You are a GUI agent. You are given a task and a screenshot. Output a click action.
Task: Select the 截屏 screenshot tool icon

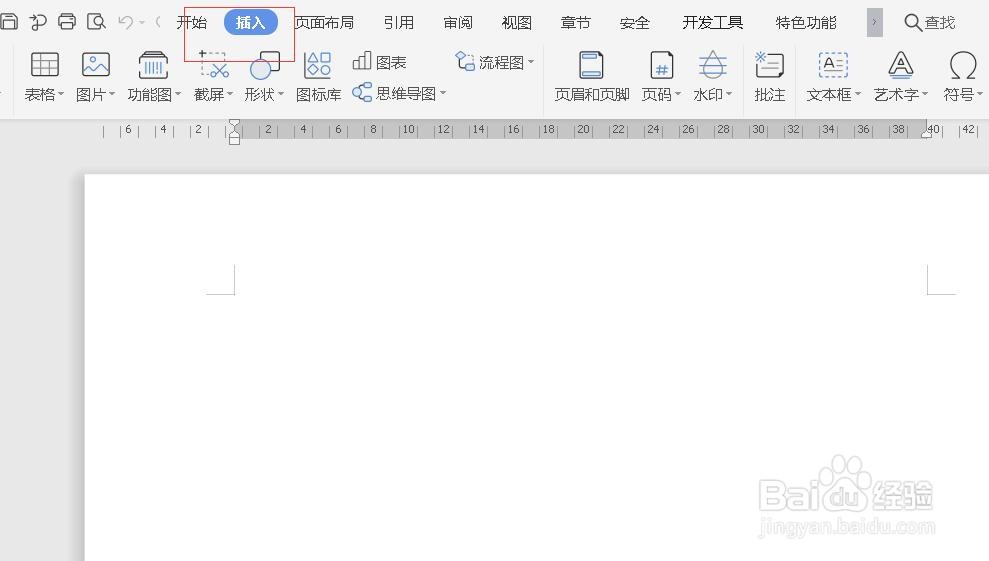214,65
